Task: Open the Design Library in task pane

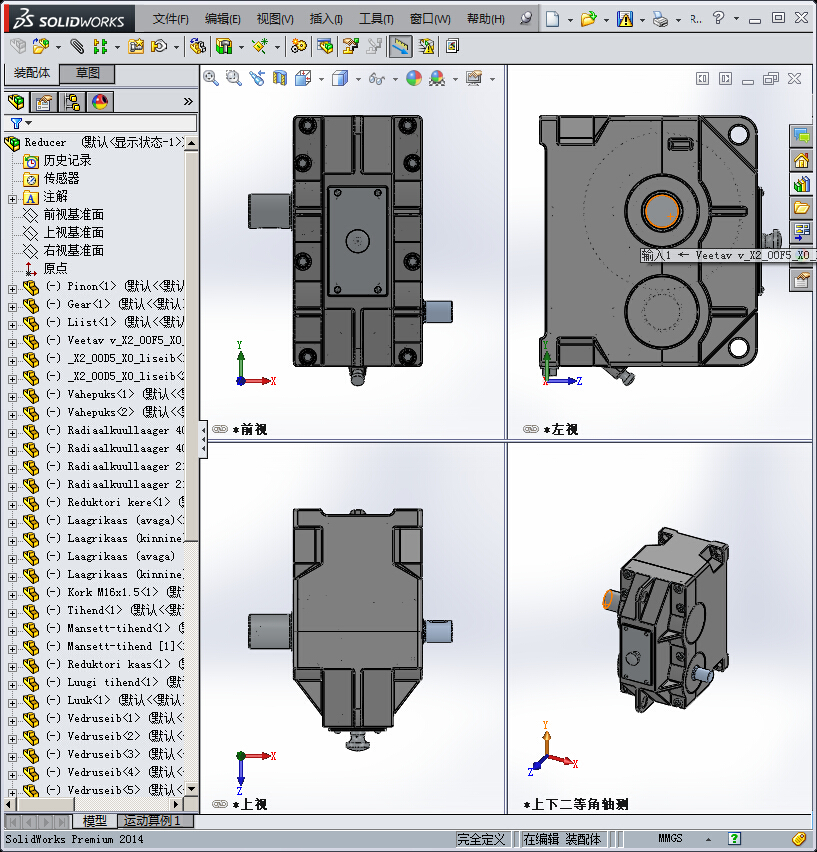Action: tap(801, 184)
